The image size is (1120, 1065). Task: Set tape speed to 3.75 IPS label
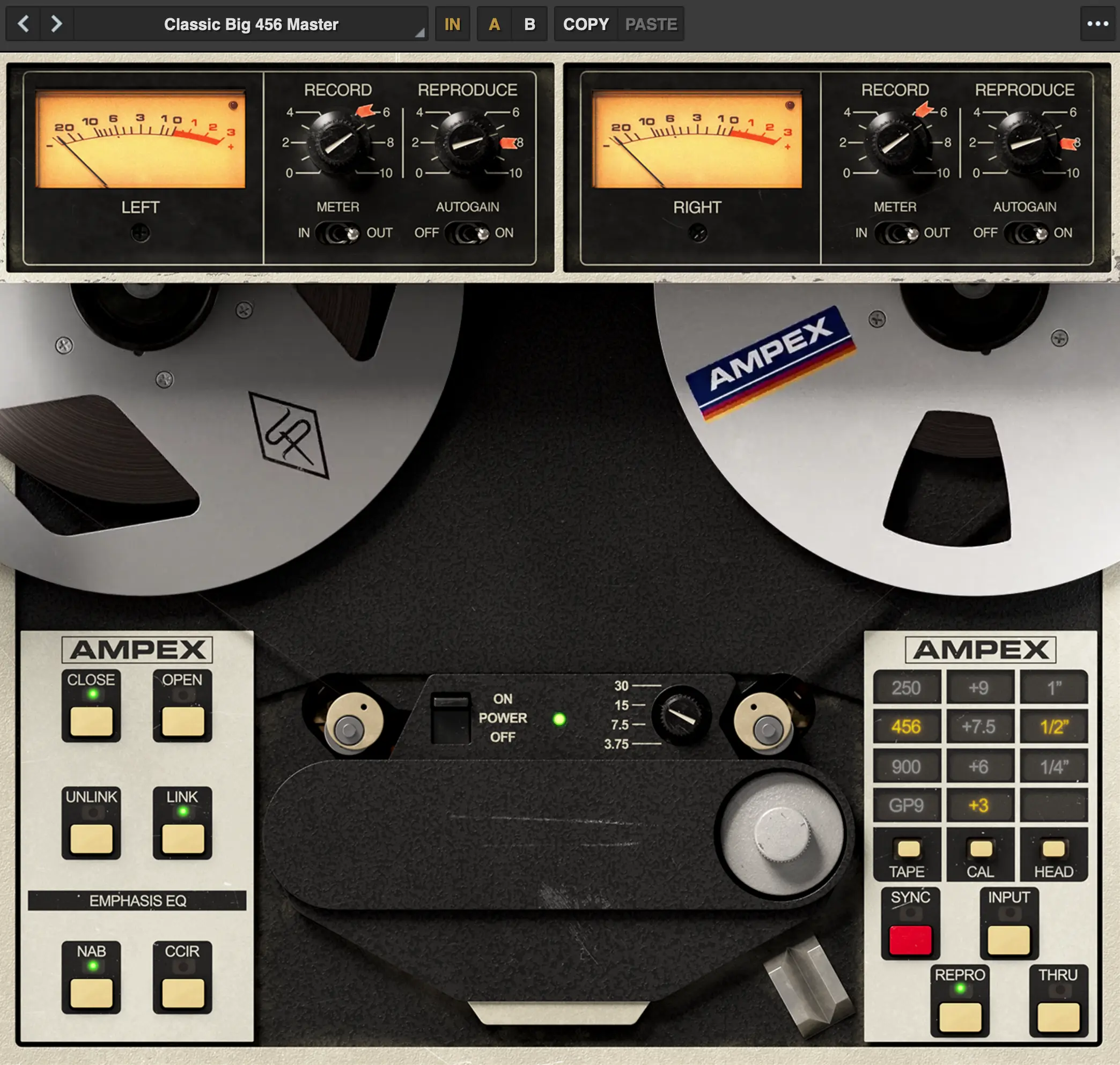click(x=616, y=744)
